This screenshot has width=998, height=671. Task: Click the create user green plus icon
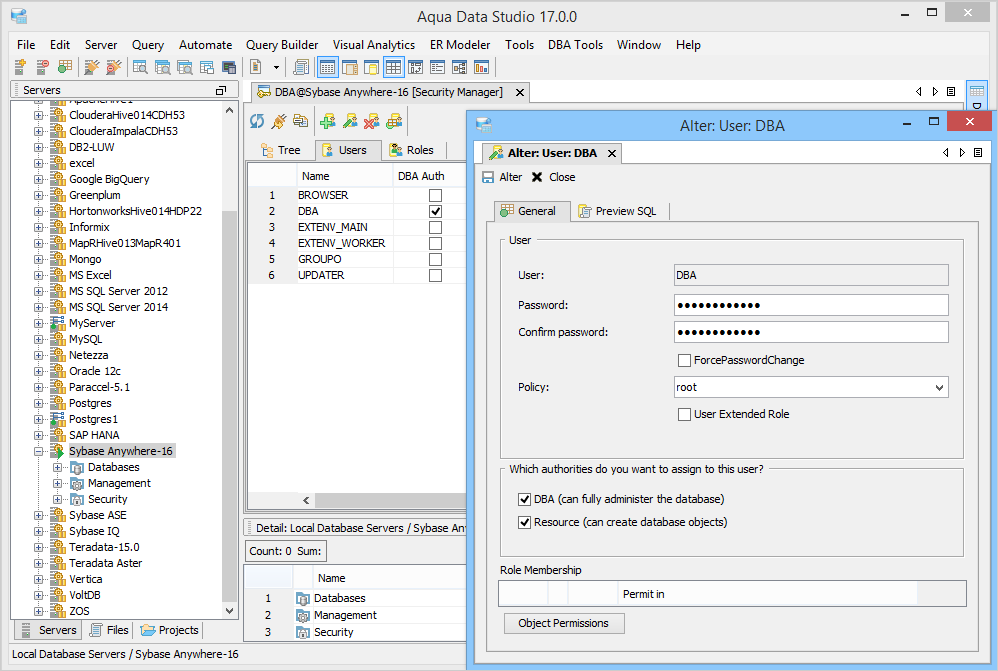pos(328,121)
